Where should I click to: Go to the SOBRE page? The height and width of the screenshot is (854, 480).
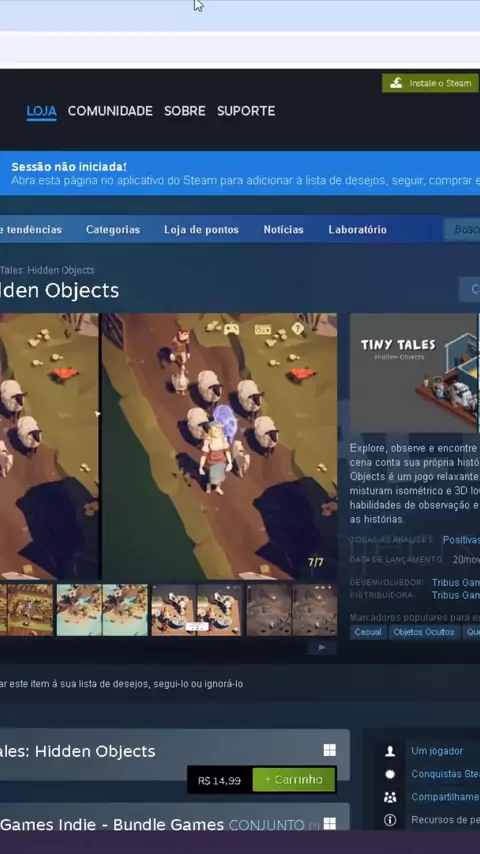tap(185, 111)
